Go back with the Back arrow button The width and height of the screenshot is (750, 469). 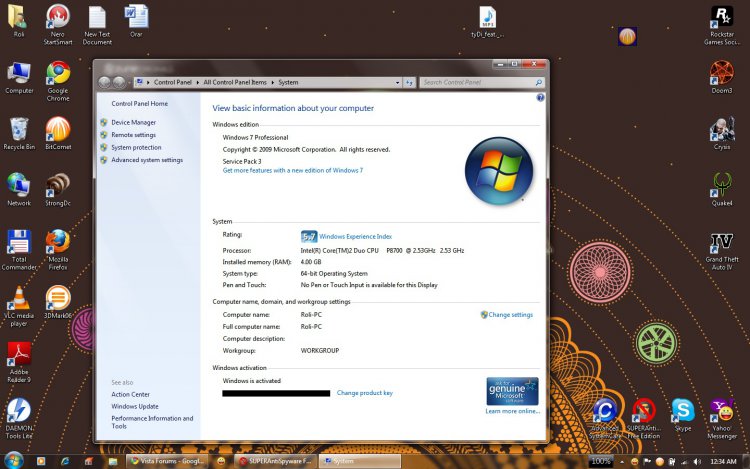pyautogui.click(x=105, y=82)
